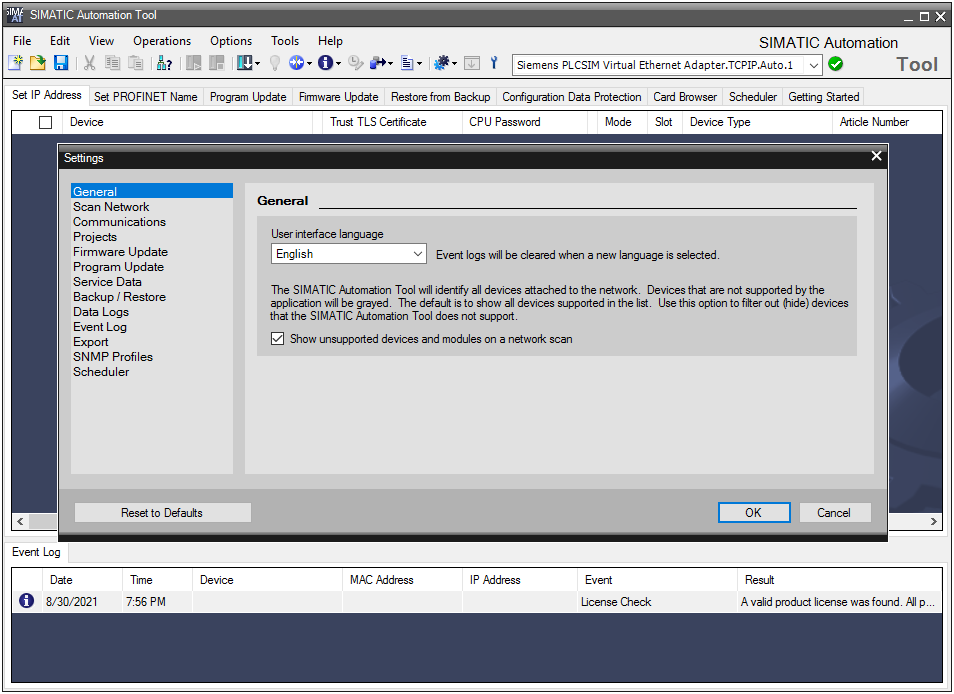Click the Save floppy disk icon
Viewport: 954px width, 694px height.
click(x=61, y=63)
